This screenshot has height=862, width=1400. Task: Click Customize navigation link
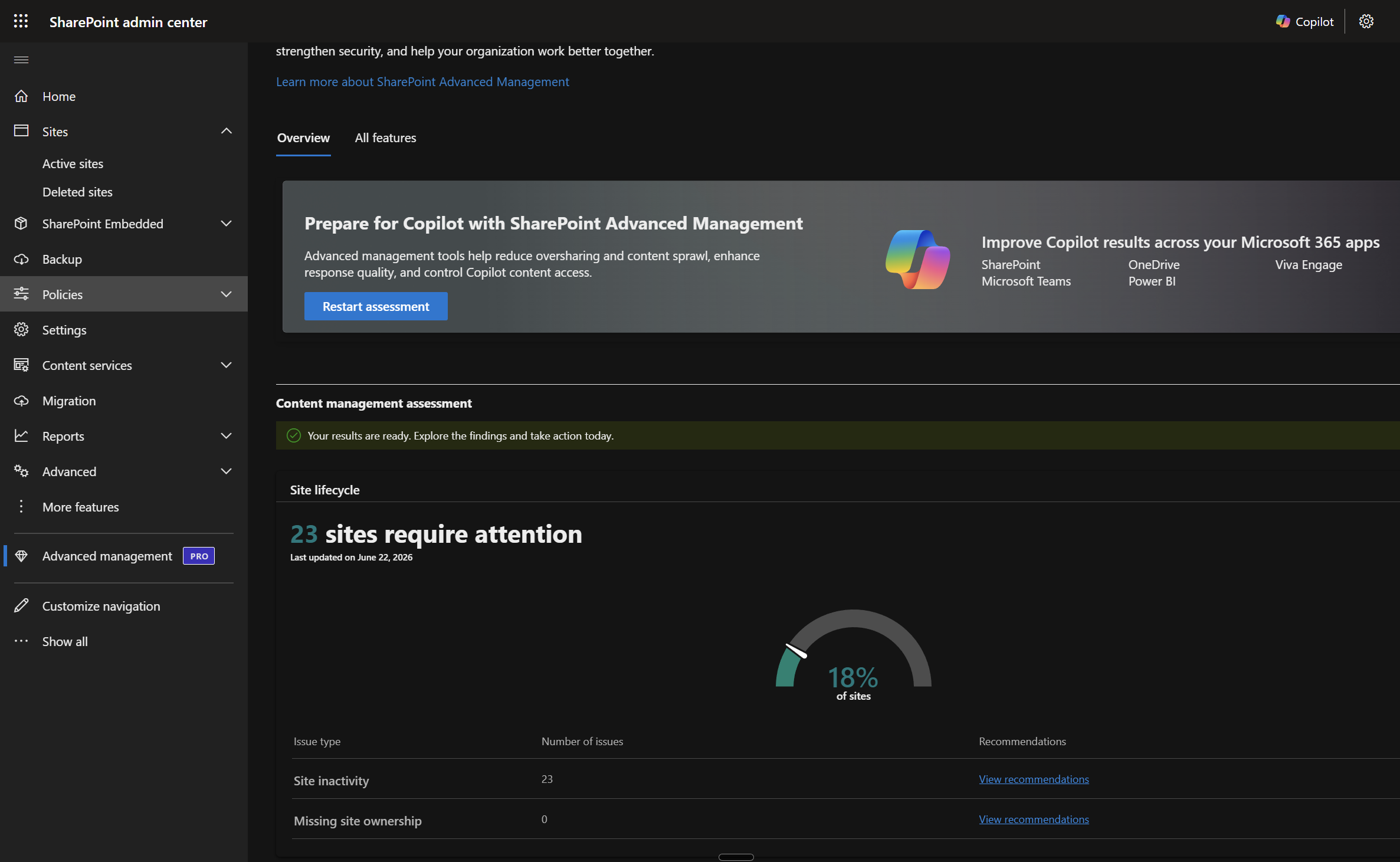101,606
